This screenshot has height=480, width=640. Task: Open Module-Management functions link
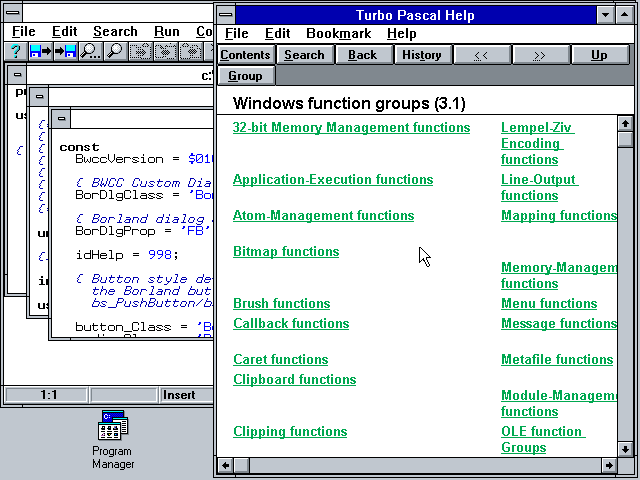click(559, 403)
